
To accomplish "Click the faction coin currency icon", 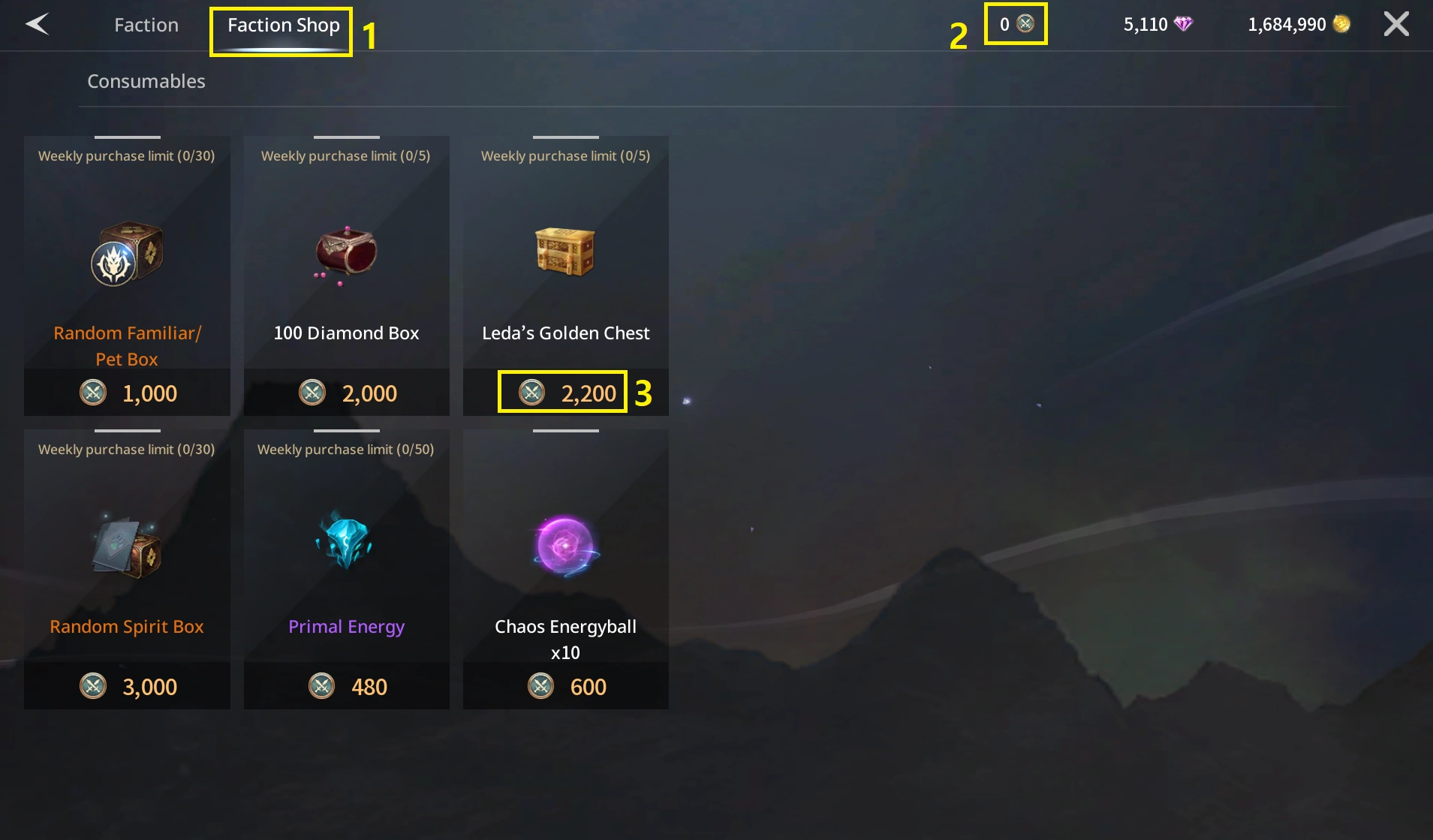I will [1025, 23].
